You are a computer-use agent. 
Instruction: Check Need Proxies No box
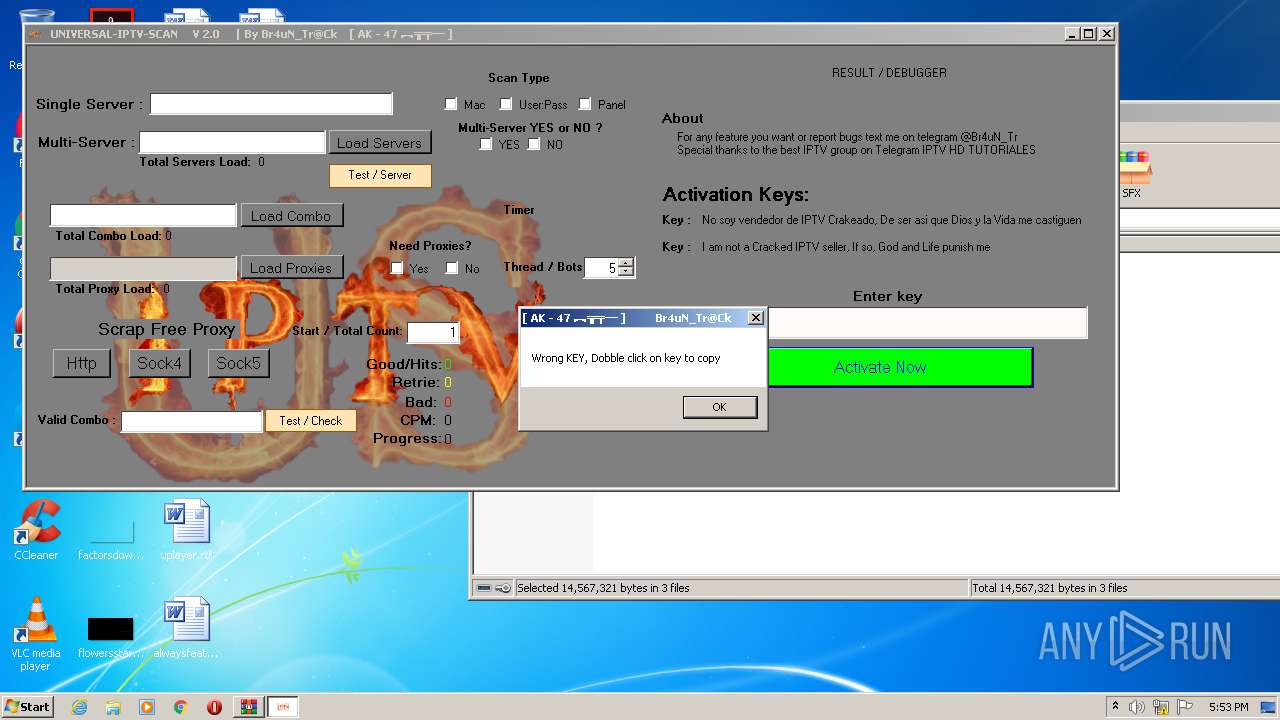point(452,268)
